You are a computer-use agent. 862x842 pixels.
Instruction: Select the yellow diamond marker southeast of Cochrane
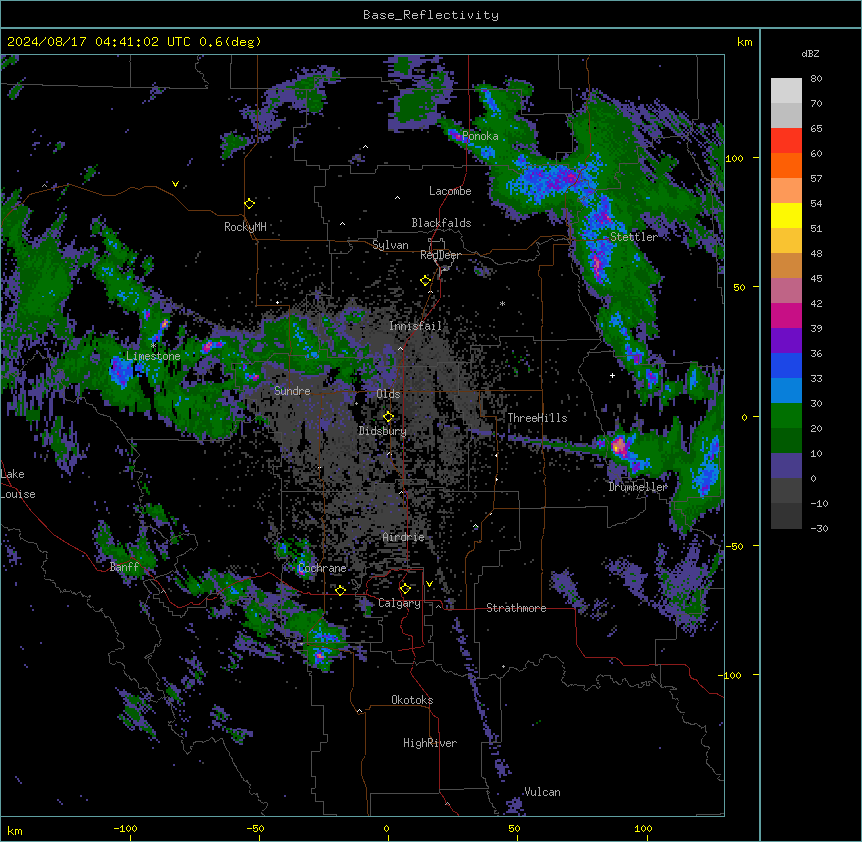coord(340,590)
